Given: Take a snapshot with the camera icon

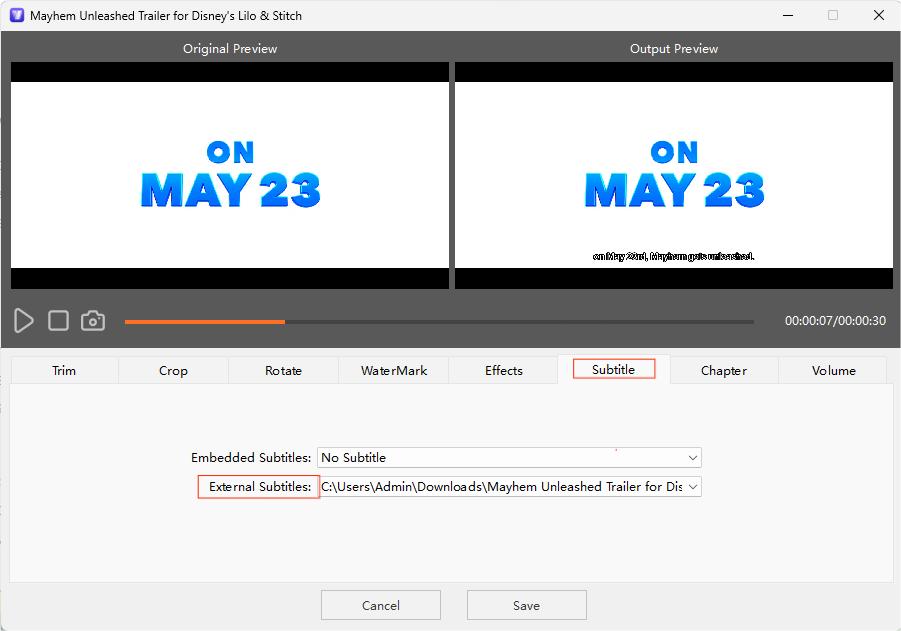Looking at the screenshot, I should tap(93, 320).
